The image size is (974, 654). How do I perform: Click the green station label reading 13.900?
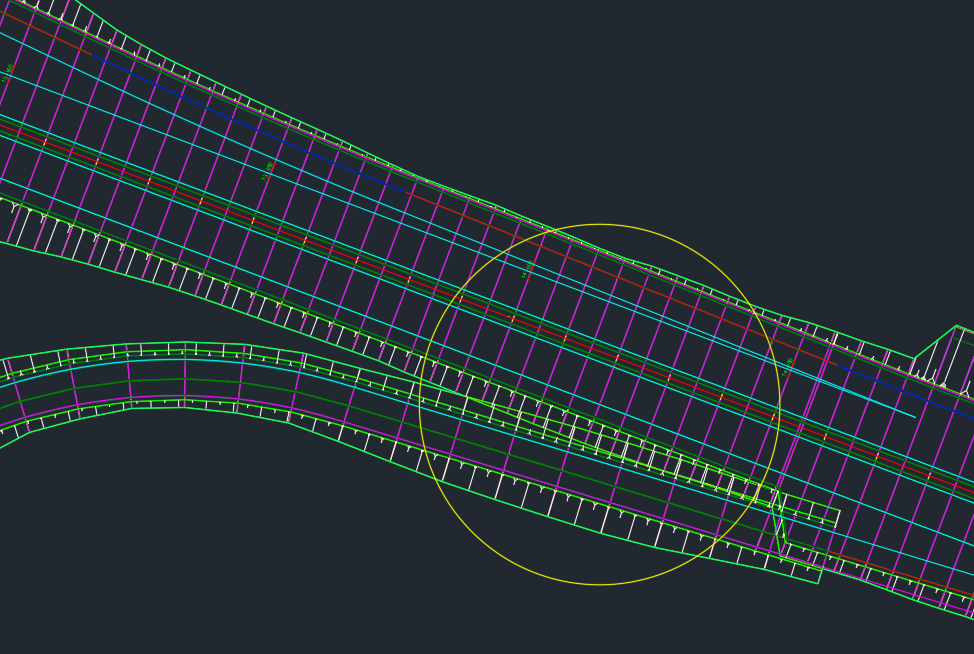268,166
